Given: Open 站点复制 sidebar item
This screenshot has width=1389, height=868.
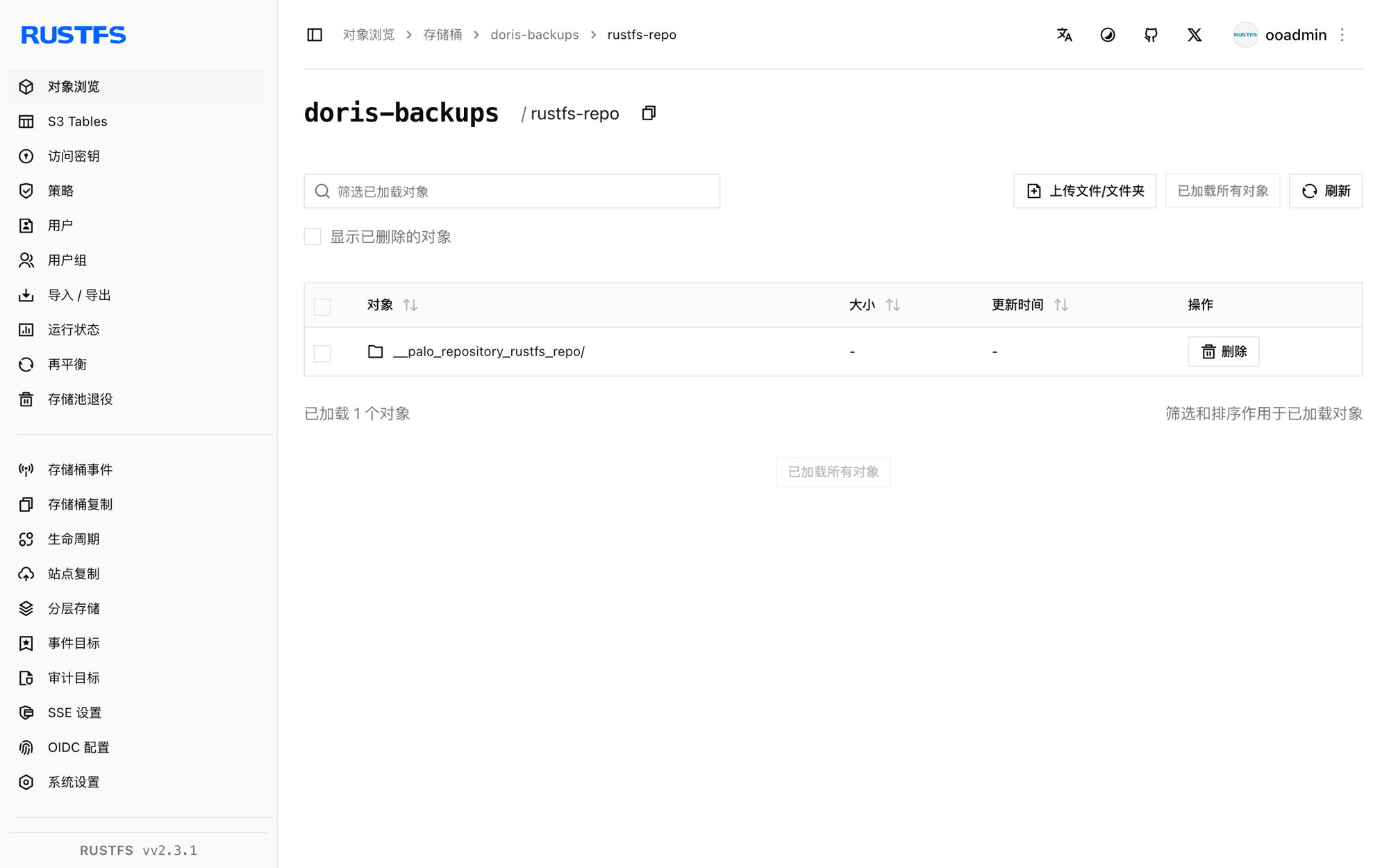Looking at the screenshot, I should pyautogui.click(x=136, y=574).
